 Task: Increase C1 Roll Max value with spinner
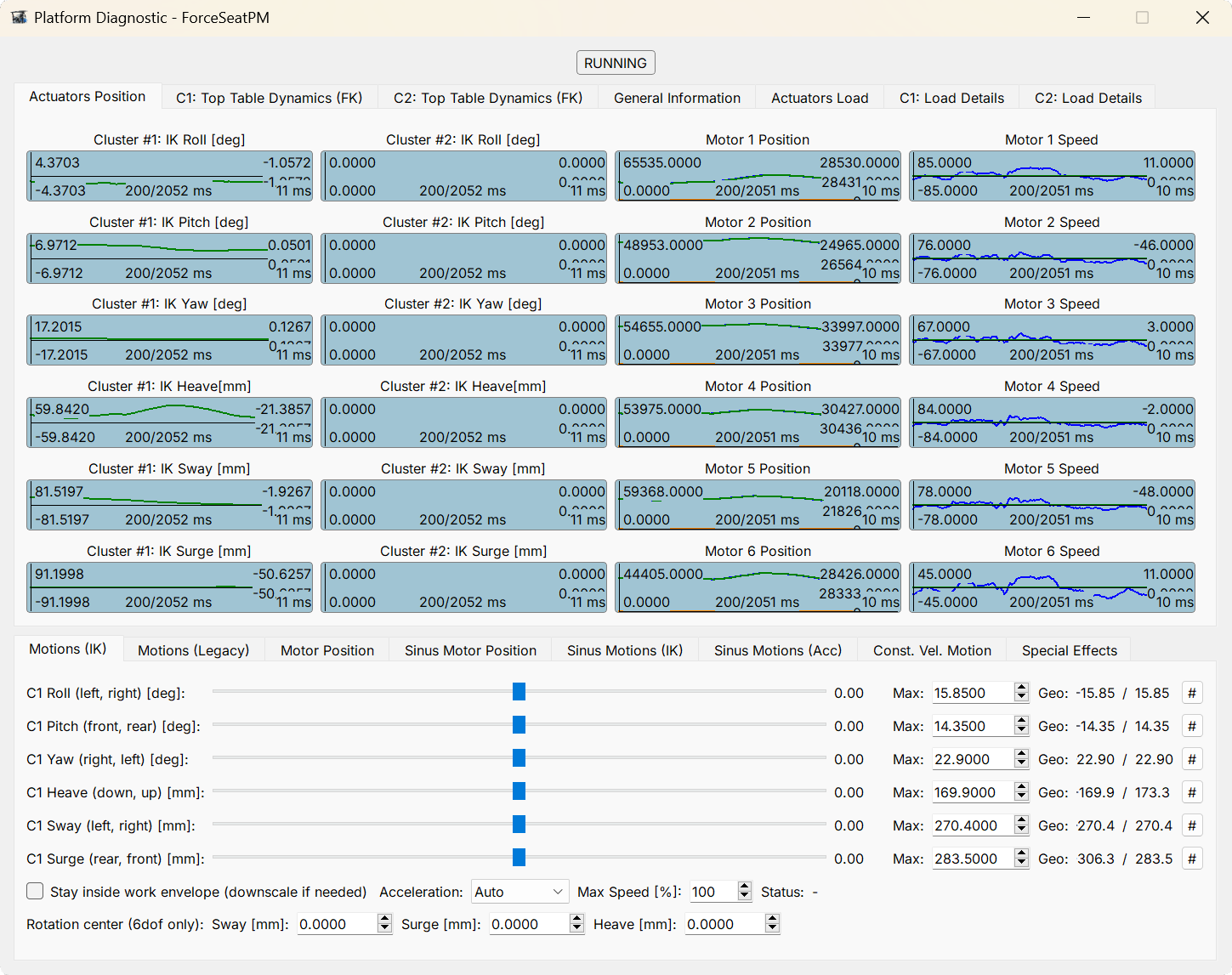click(x=1021, y=688)
